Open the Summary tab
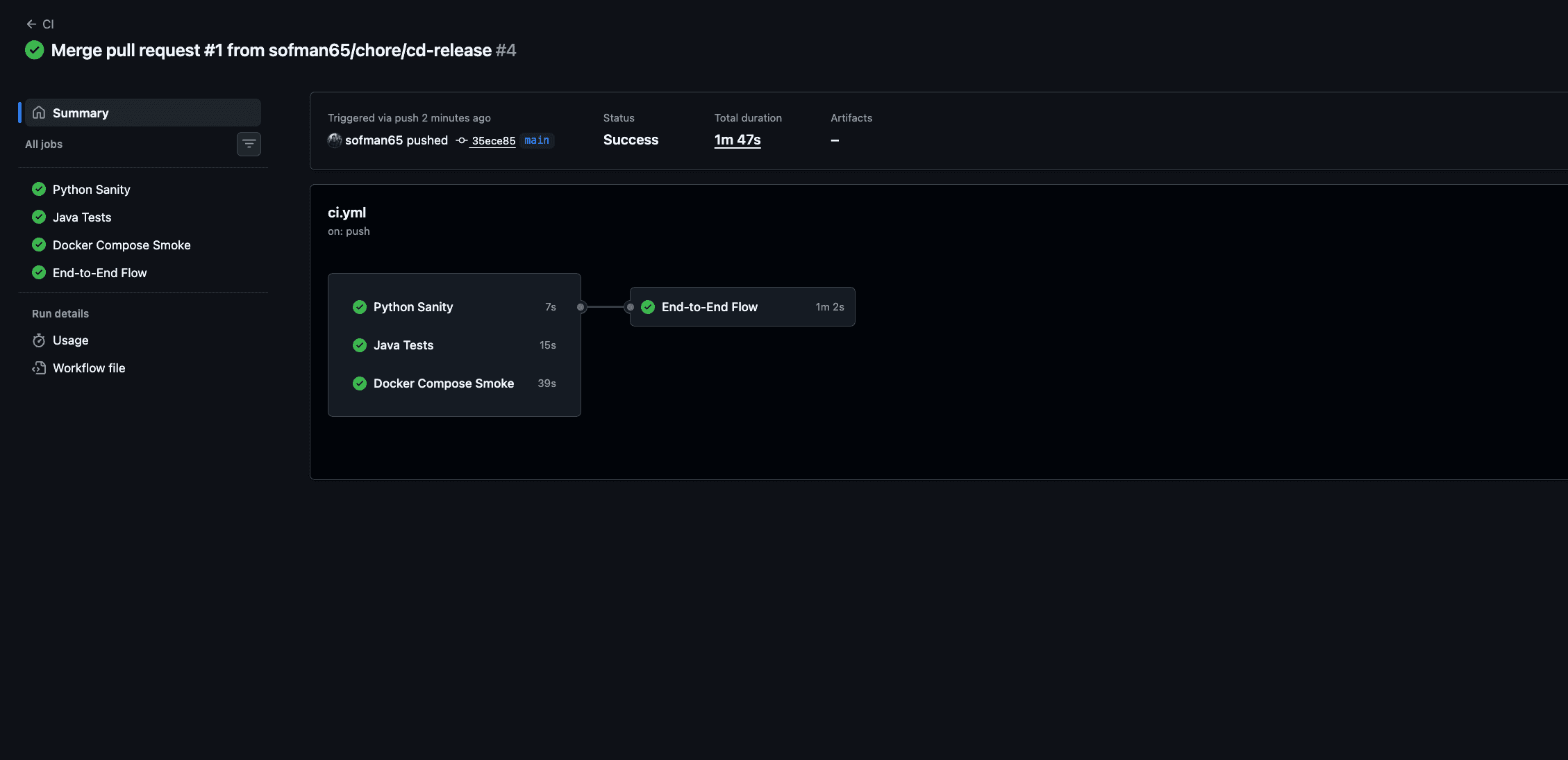This screenshot has width=1568, height=760. click(x=81, y=113)
